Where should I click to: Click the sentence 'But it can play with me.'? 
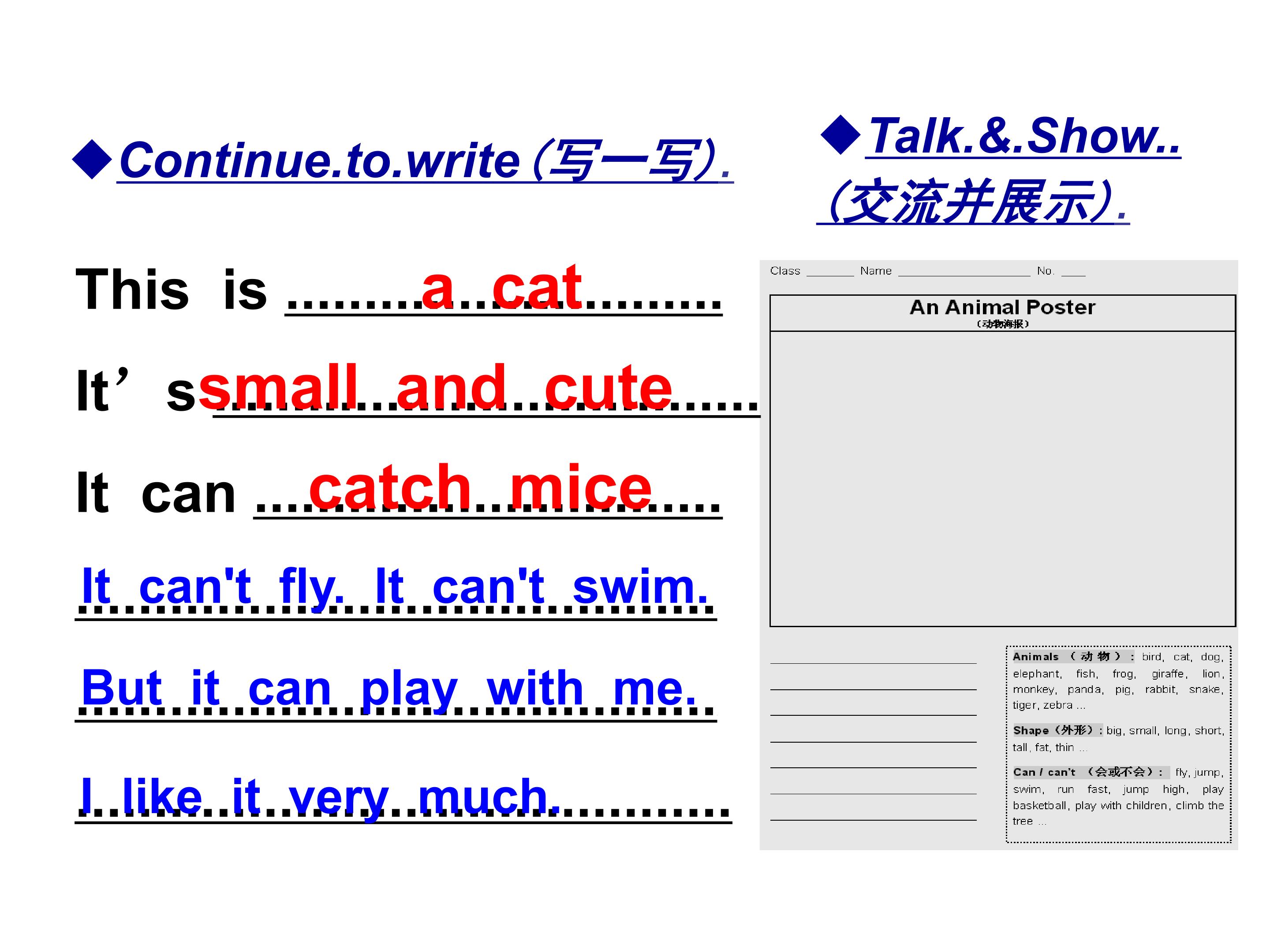pyautogui.click(x=389, y=689)
